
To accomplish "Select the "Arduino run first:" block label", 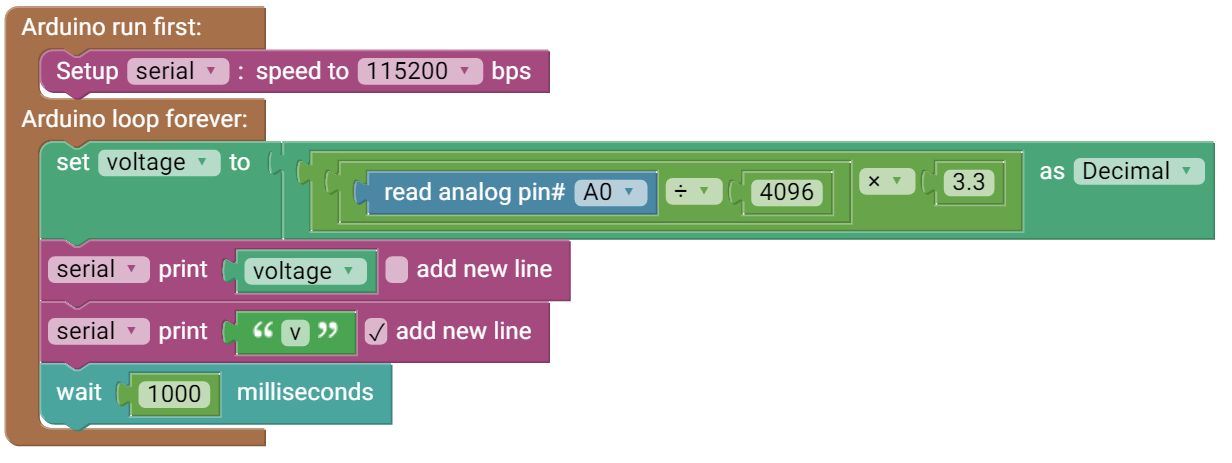I will click(111, 27).
